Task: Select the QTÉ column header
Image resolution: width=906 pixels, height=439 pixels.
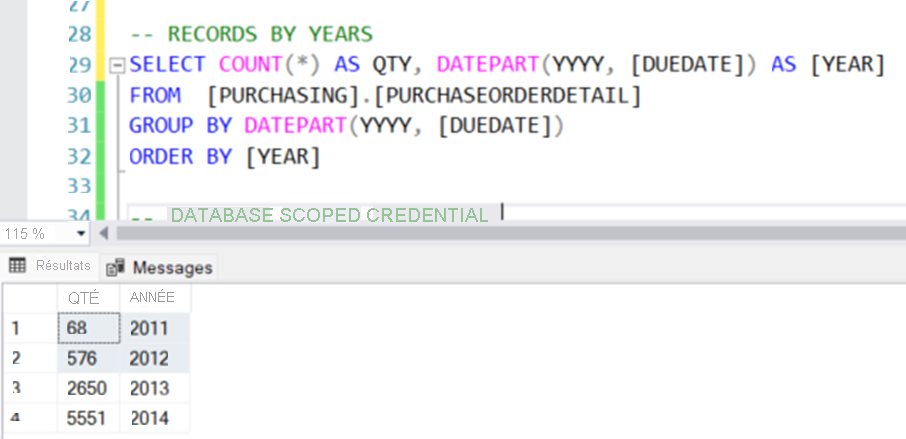Action: 89,298
